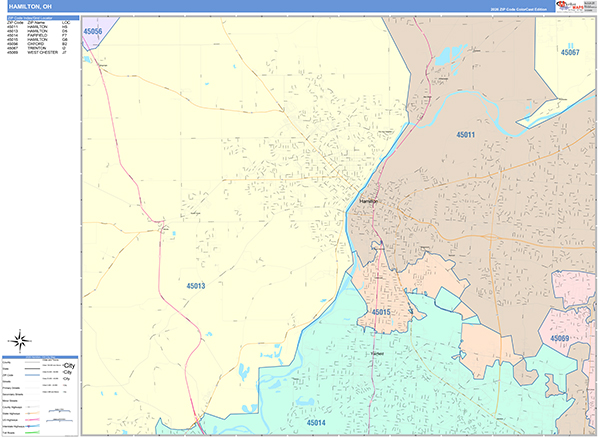Click the 45056 ZIP label at top left

click(x=93, y=32)
